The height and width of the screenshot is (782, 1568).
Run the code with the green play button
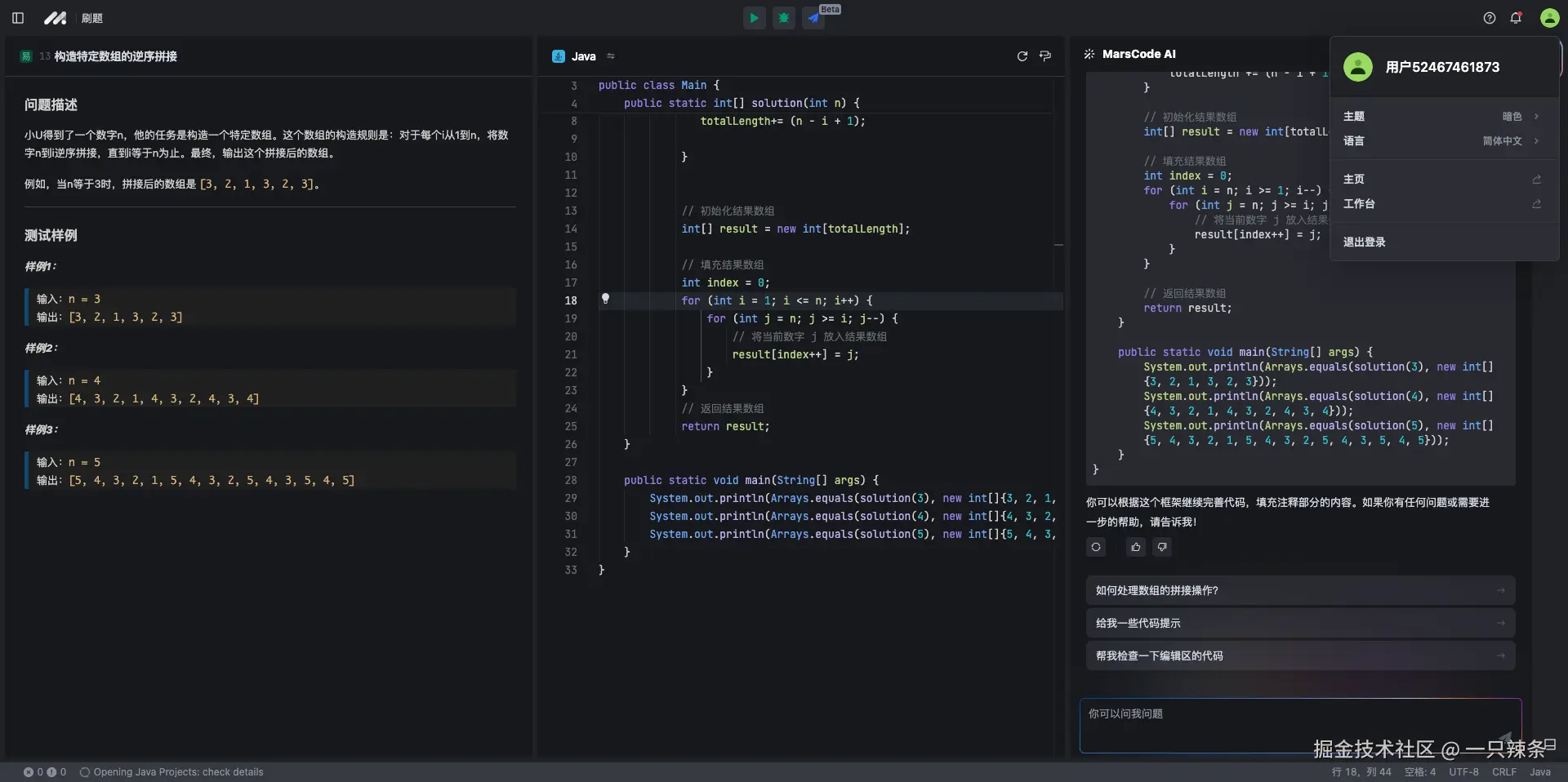[x=754, y=18]
